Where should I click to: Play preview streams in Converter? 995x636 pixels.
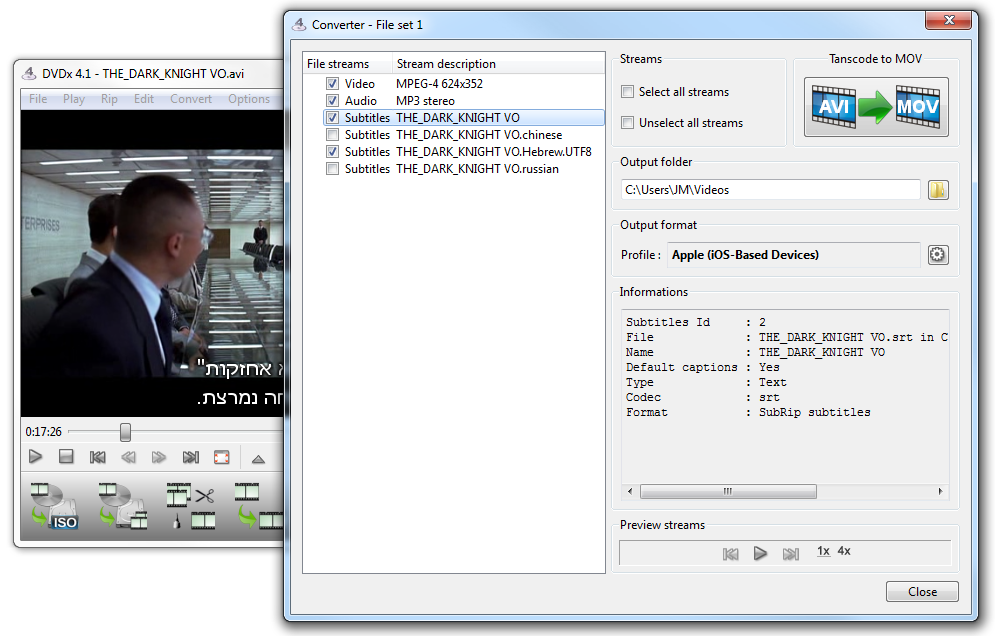(760, 553)
